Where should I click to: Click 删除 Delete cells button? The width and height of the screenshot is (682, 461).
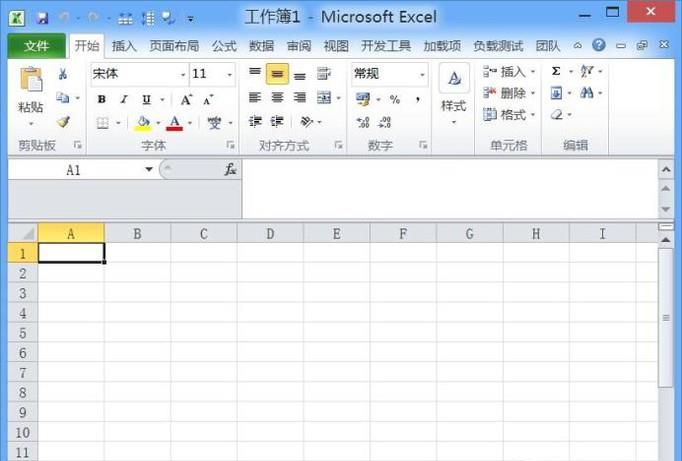coord(508,93)
